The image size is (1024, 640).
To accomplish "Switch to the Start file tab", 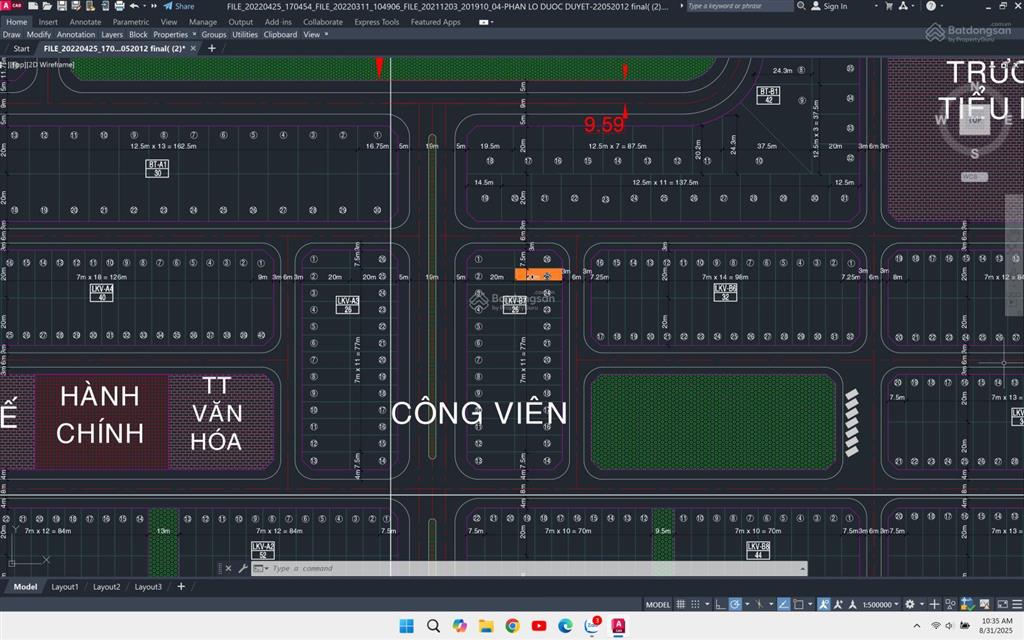I will click(22, 48).
